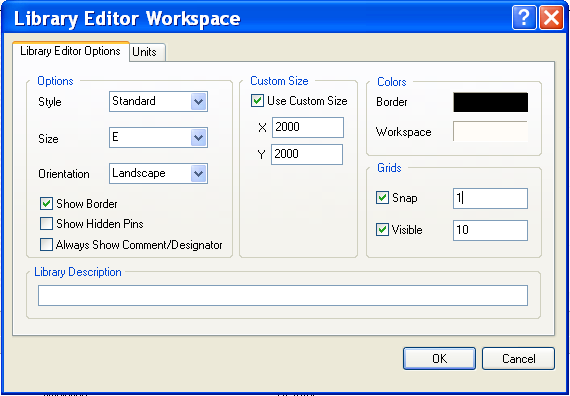Viewport: 570px width, 396px height.
Task: Toggle the Show Border checkbox
Action: [x=46, y=204]
